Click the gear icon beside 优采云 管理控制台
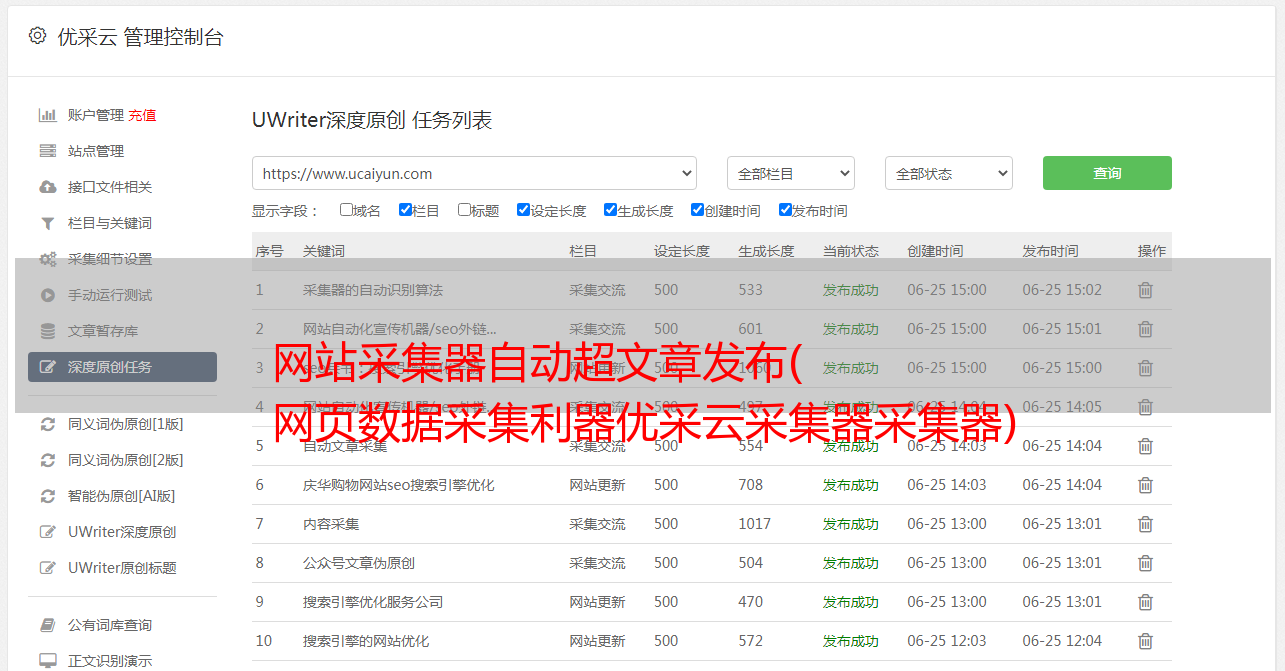The height and width of the screenshot is (671, 1285). 37,36
